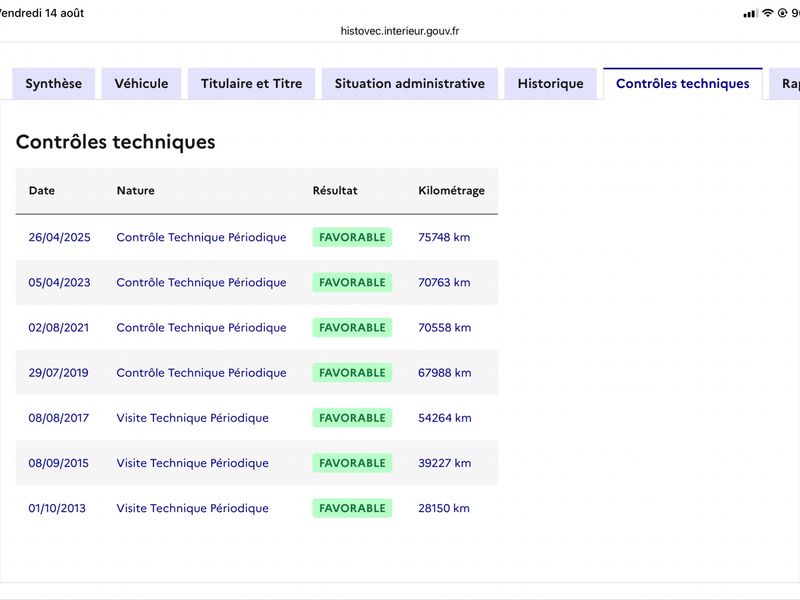Image resolution: width=800 pixels, height=600 pixels.
Task: Select the date 08/09/2015
Action: click(59, 463)
